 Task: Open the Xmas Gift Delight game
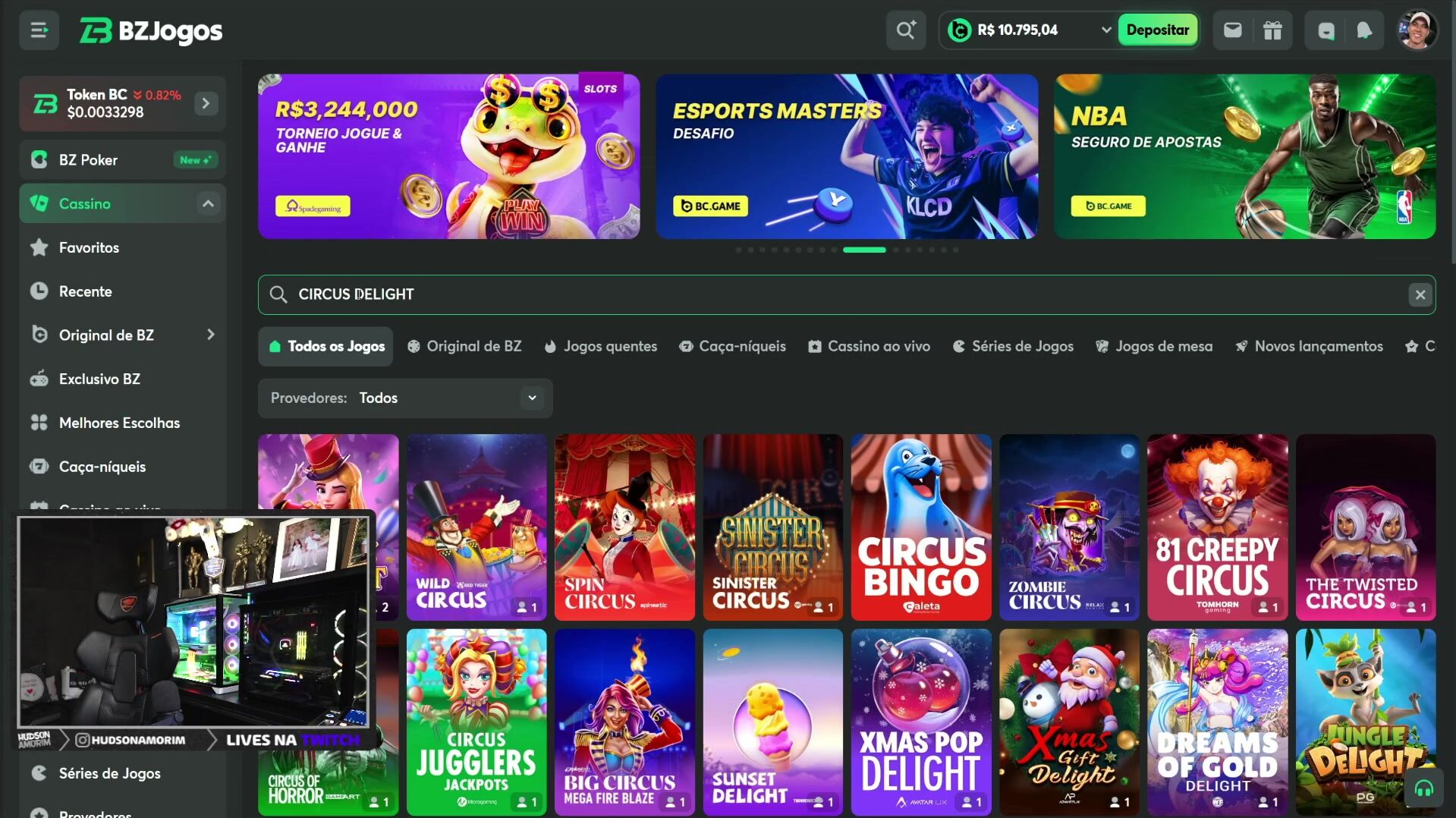pyautogui.click(x=1069, y=722)
